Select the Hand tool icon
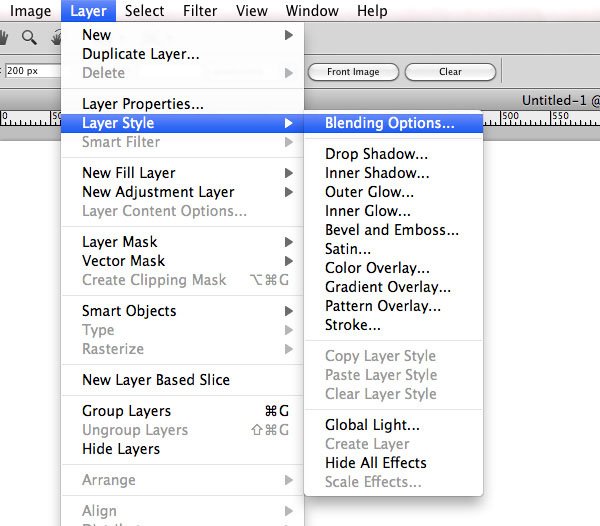 pos(4,38)
